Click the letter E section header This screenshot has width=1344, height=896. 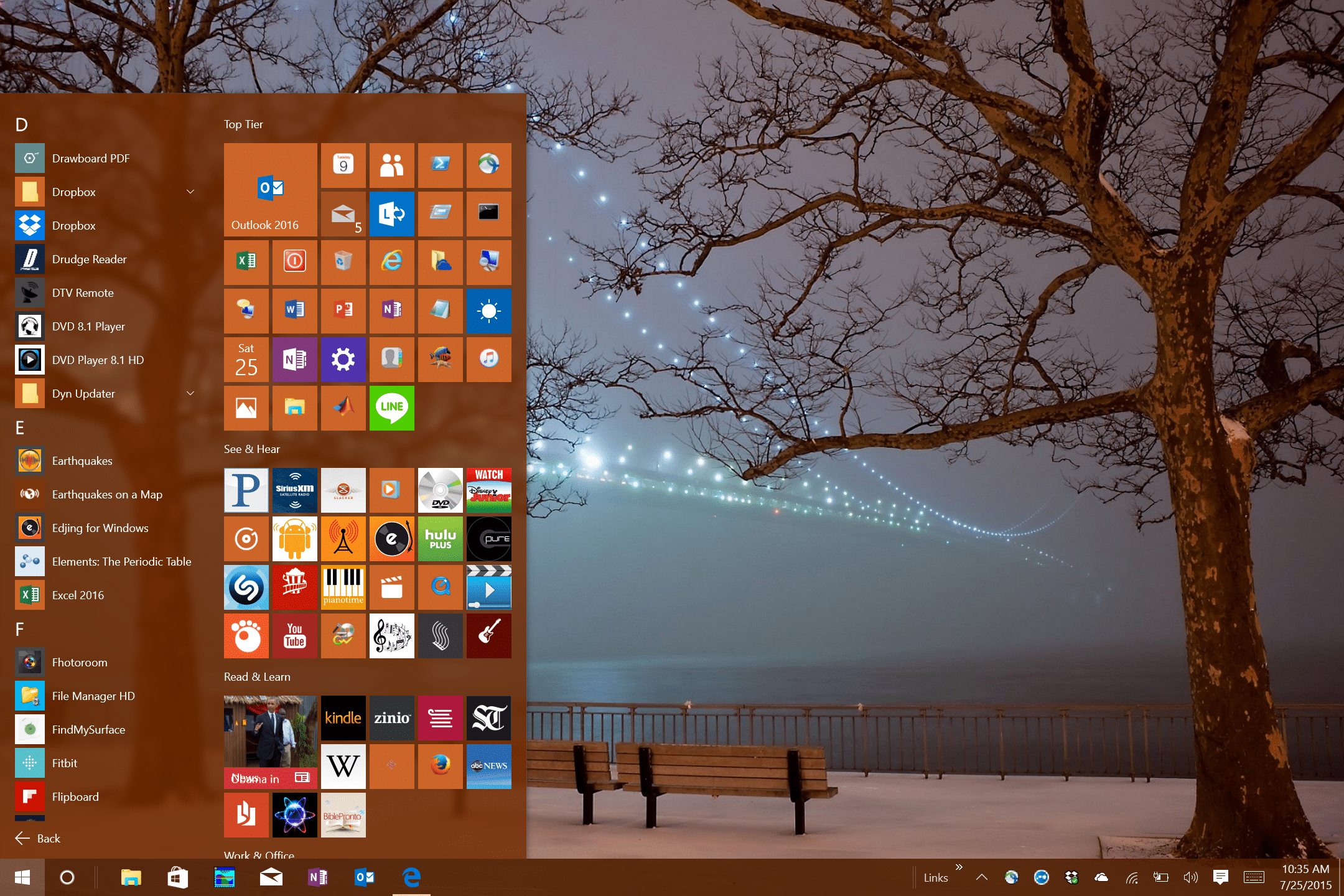pyautogui.click(x=20, y=427)
